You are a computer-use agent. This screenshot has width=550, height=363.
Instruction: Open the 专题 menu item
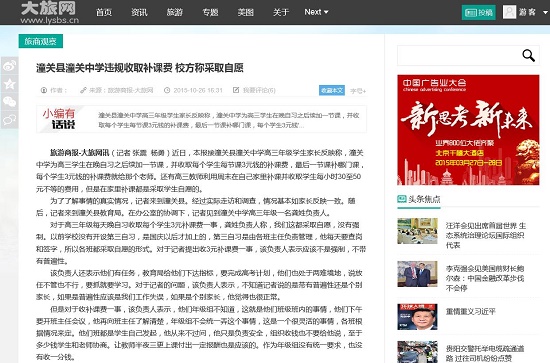coord(210,12)
